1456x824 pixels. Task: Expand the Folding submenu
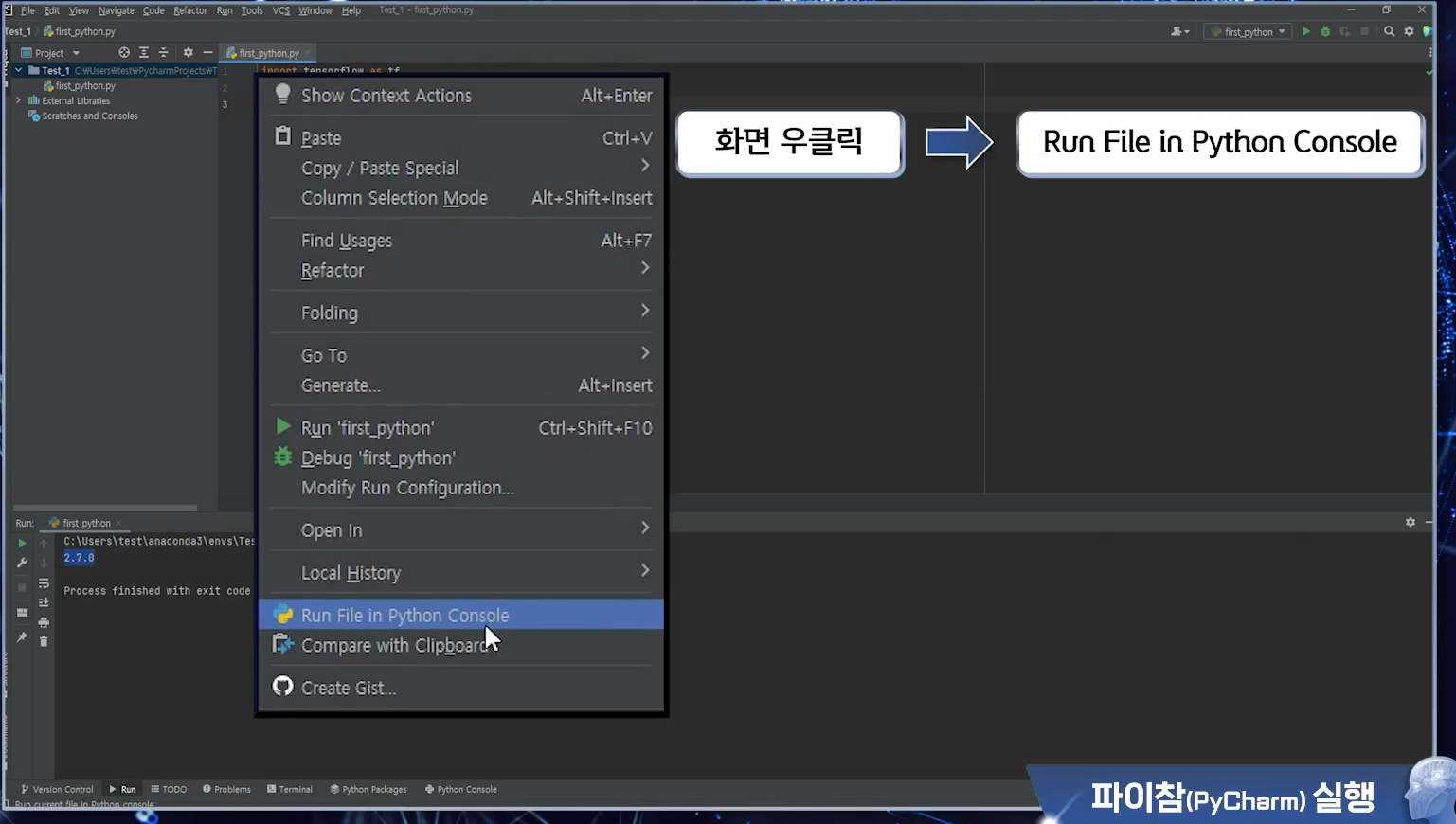click(x=460, y=313)
